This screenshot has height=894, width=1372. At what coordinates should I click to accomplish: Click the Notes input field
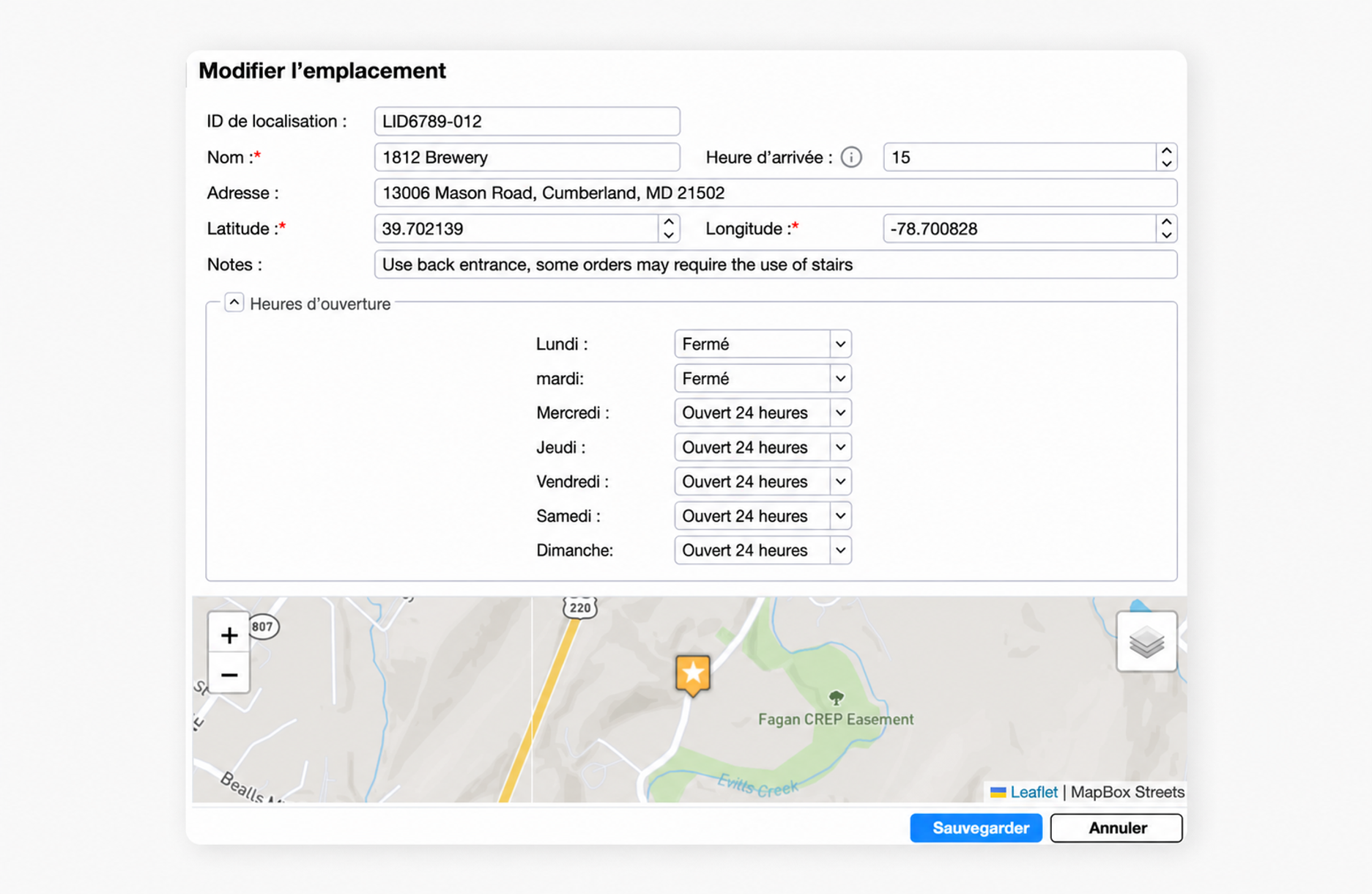click(x=776, y=265)
